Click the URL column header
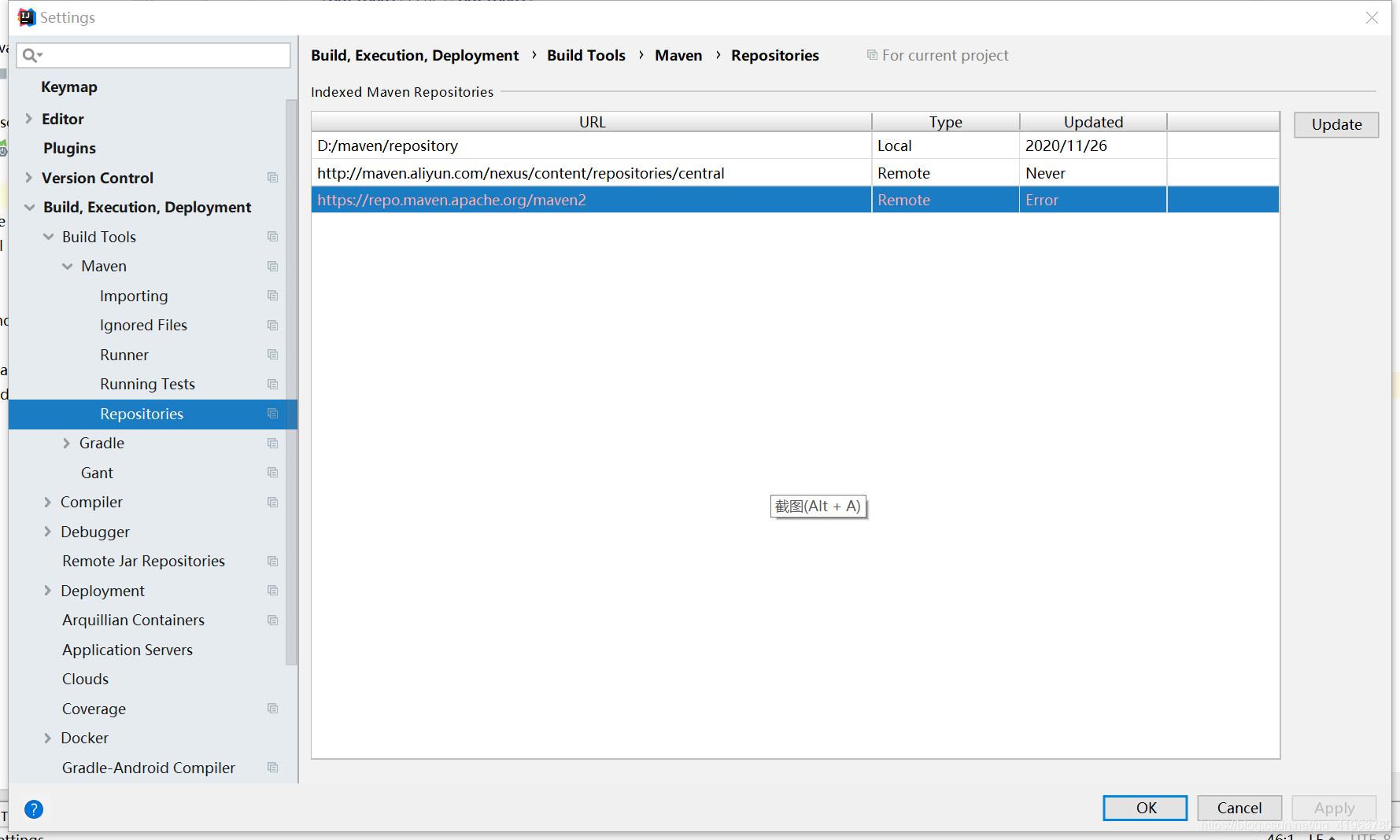Screen dimensions: 1400x840 pos(592,122)
